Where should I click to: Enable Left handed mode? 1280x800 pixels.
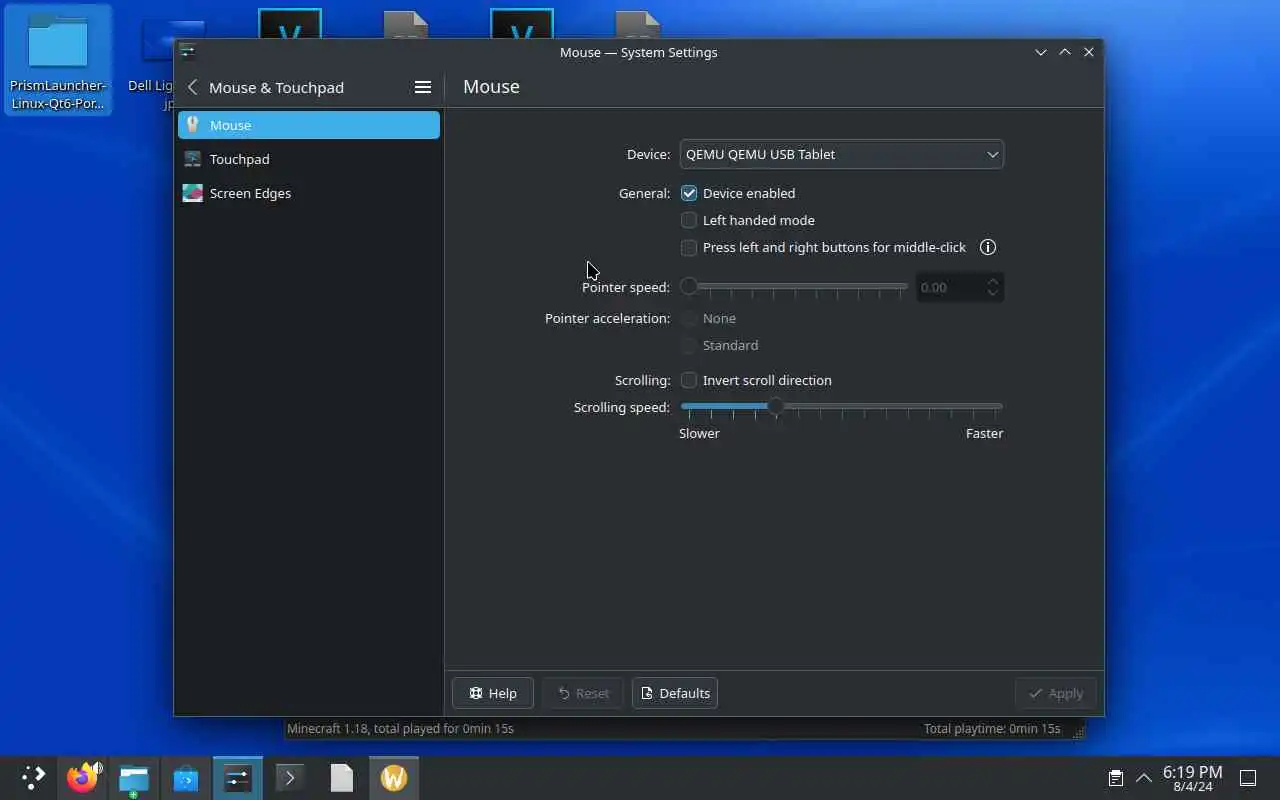click(x=689, y=220)
